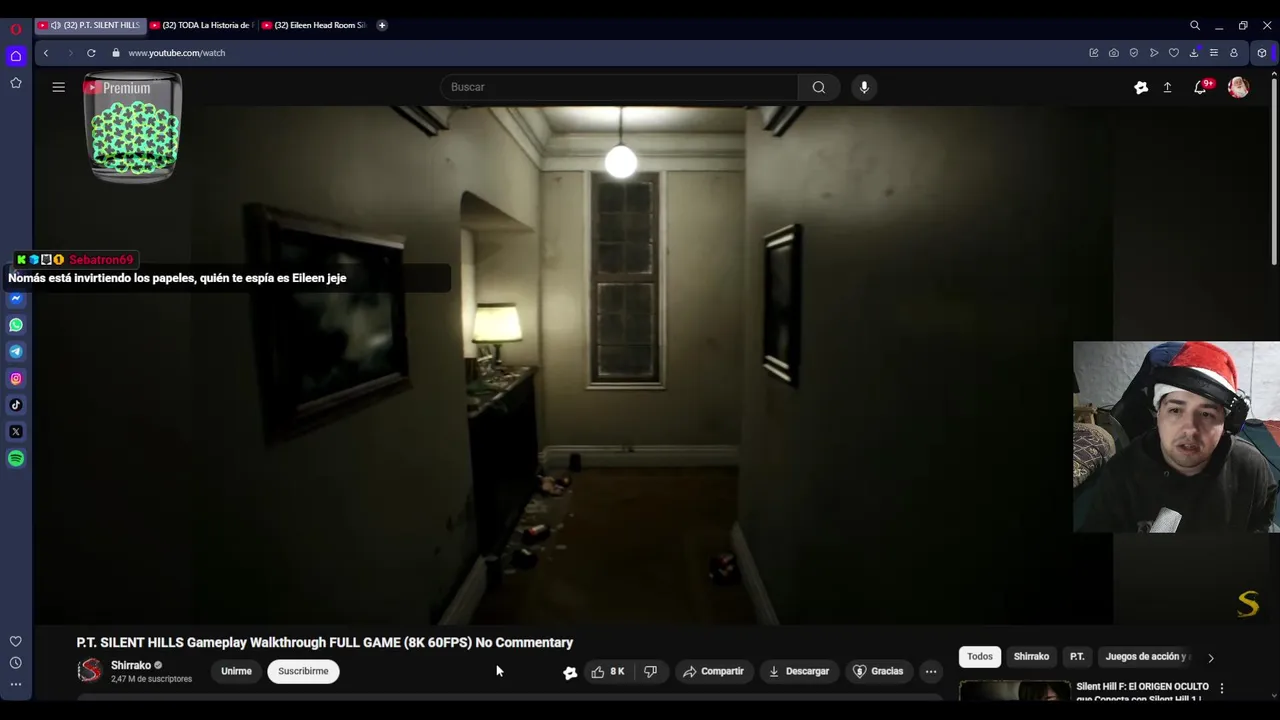Select the Todos filter chip
The image size is (1280, 720).
click(980, 656)
